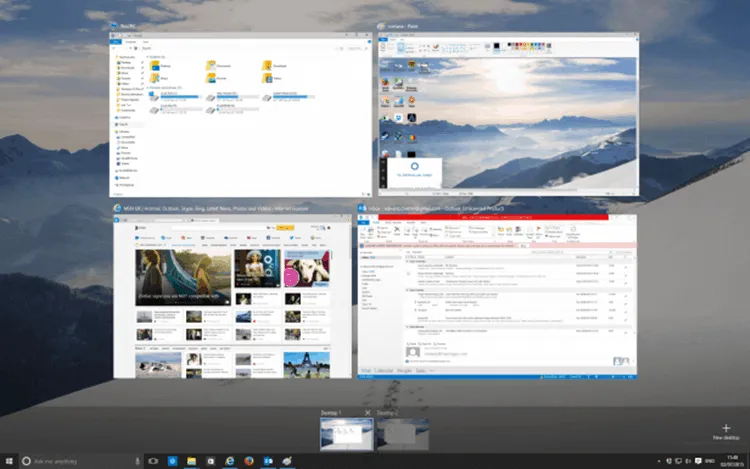Image resolution: width=750 pixels, height=469 pixels.
Task: Open the Store icon on the taskbar
Action: [210, 461]
